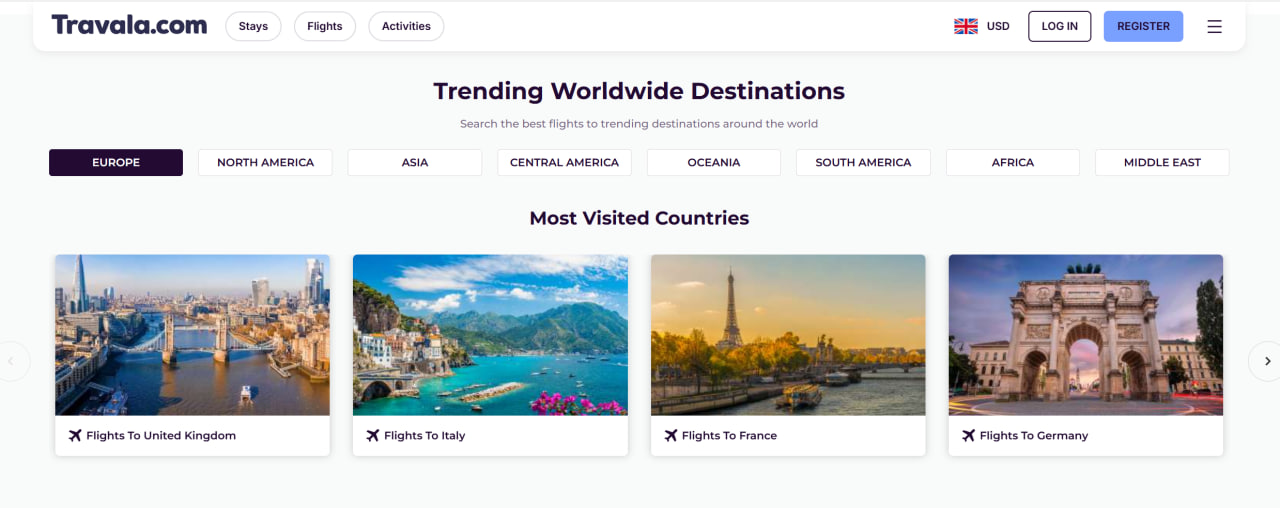Image resolution: width=1280 pixels, height=508 pixels.
Task: Go to the Flights section
Action: [x=324, y=26]
